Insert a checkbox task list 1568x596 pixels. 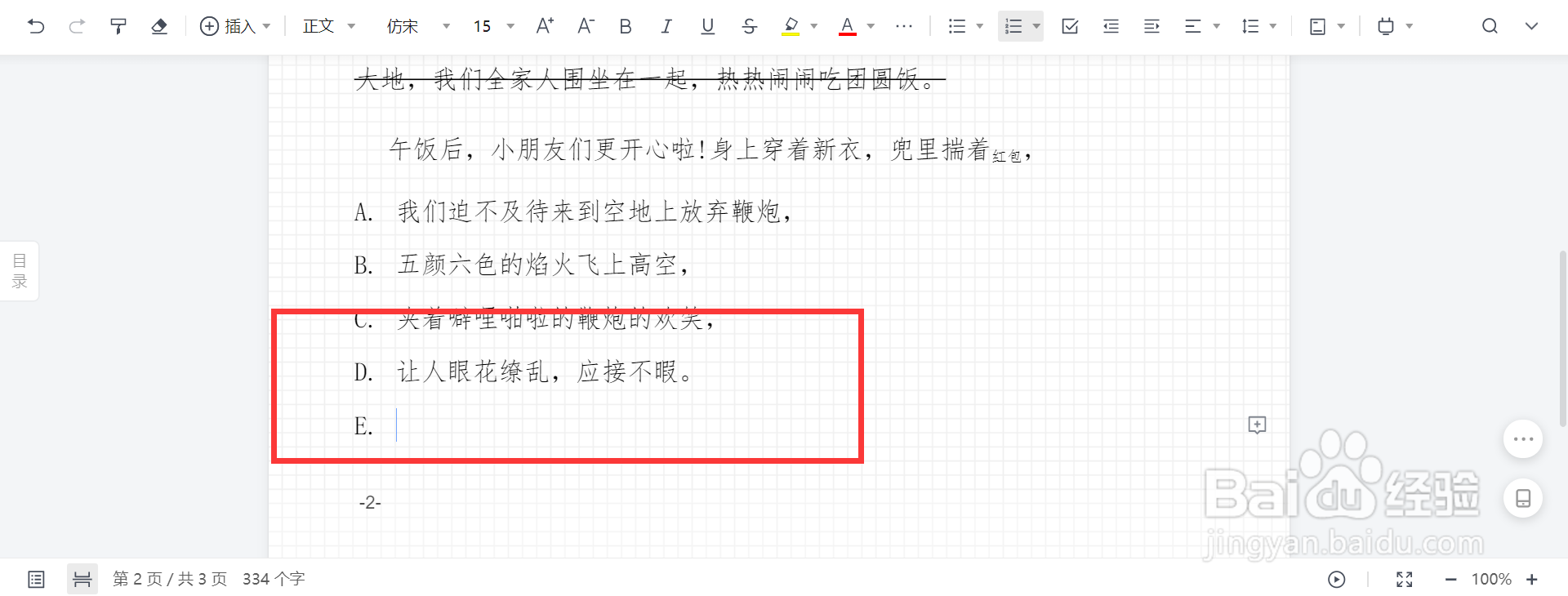pos(1070,26)
